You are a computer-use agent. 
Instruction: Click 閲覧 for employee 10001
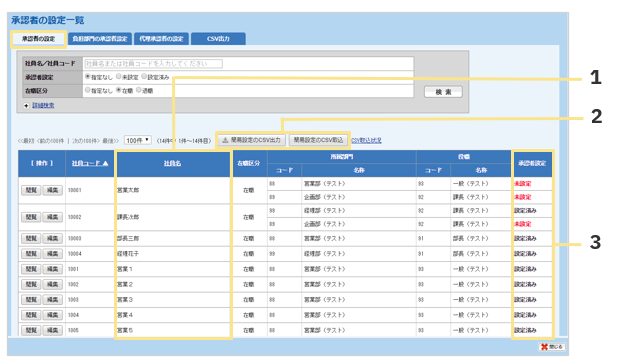31,190
